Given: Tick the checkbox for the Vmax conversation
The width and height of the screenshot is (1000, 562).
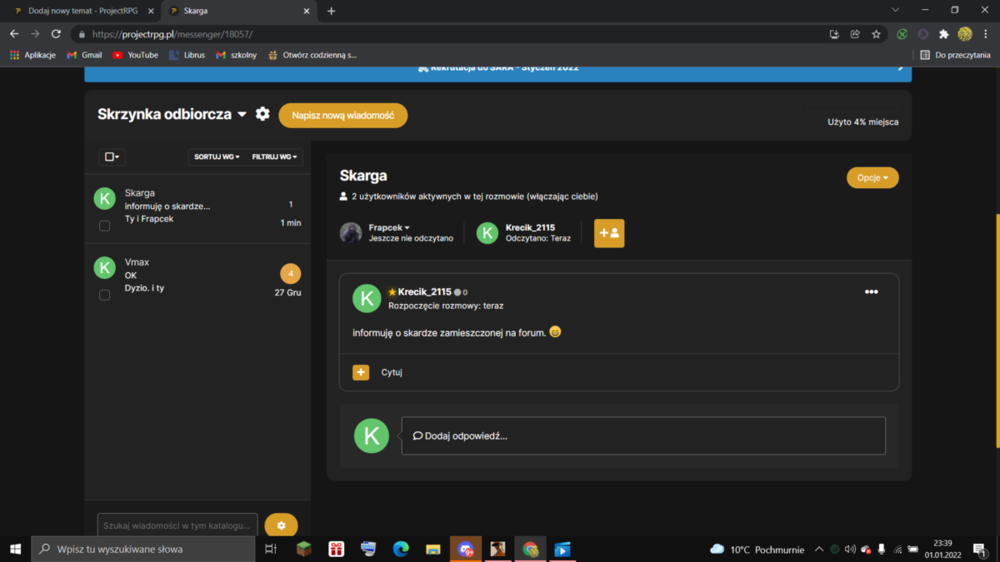Looking at the screenshot, I should pos(105,295).
